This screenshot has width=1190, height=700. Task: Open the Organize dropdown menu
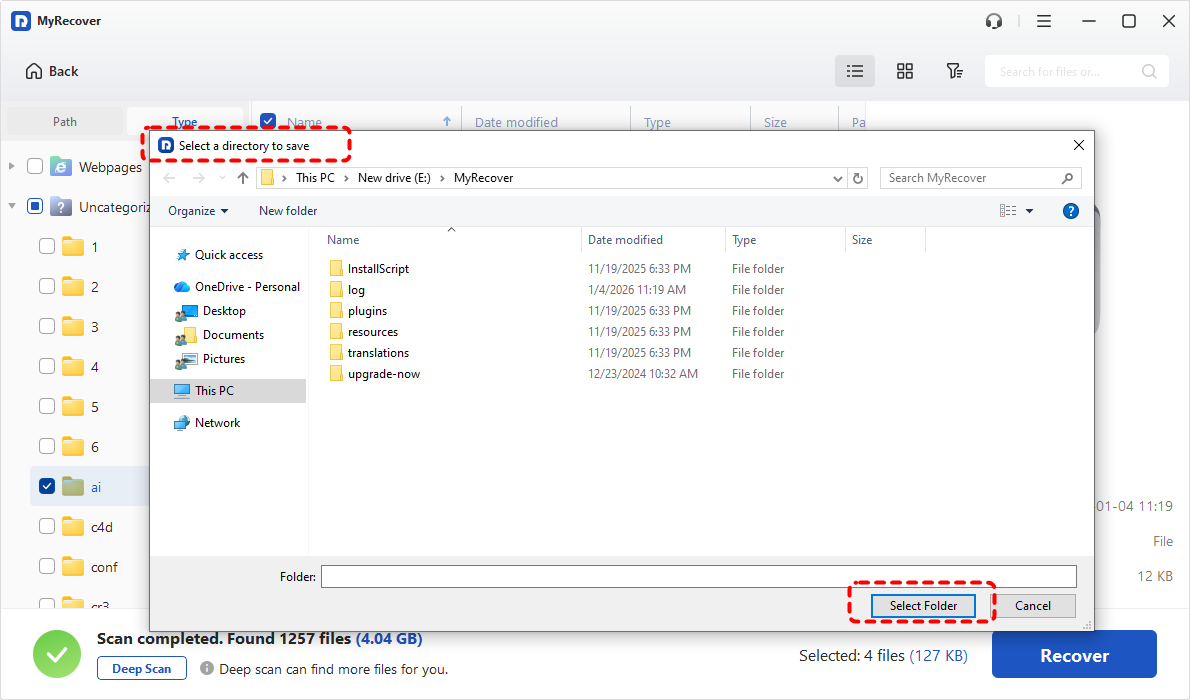coord(197,211)
